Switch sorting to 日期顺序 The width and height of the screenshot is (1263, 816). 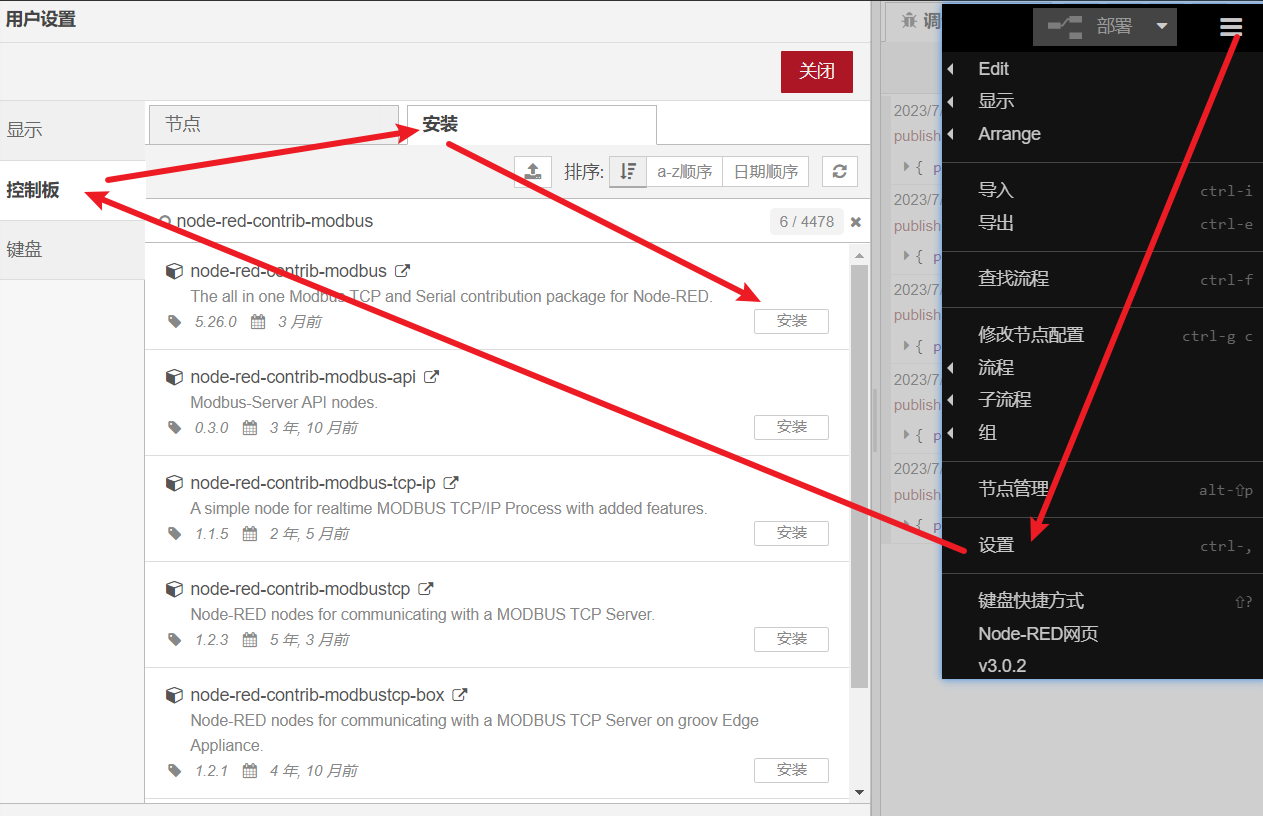[766, 171]
